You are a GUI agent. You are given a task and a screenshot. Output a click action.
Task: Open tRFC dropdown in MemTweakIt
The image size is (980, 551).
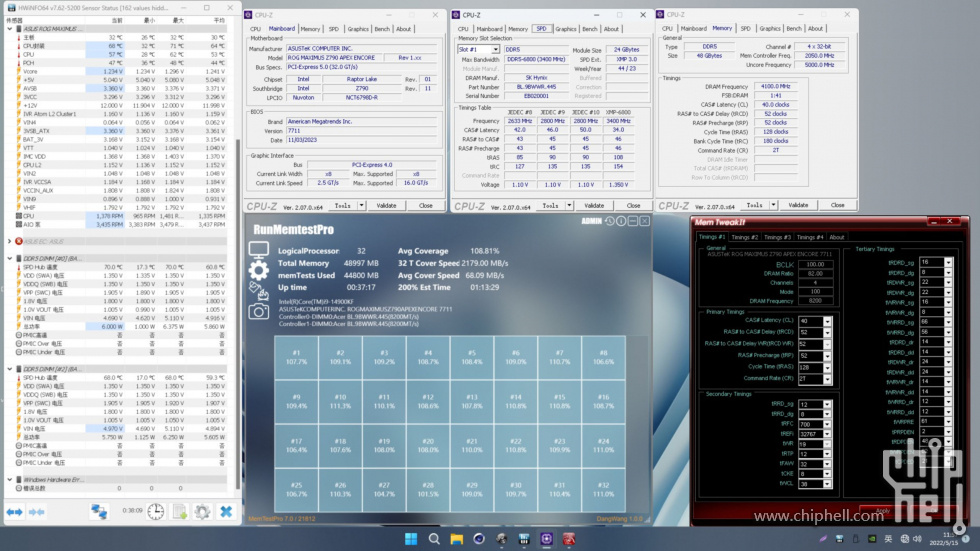tap(827, 424)
